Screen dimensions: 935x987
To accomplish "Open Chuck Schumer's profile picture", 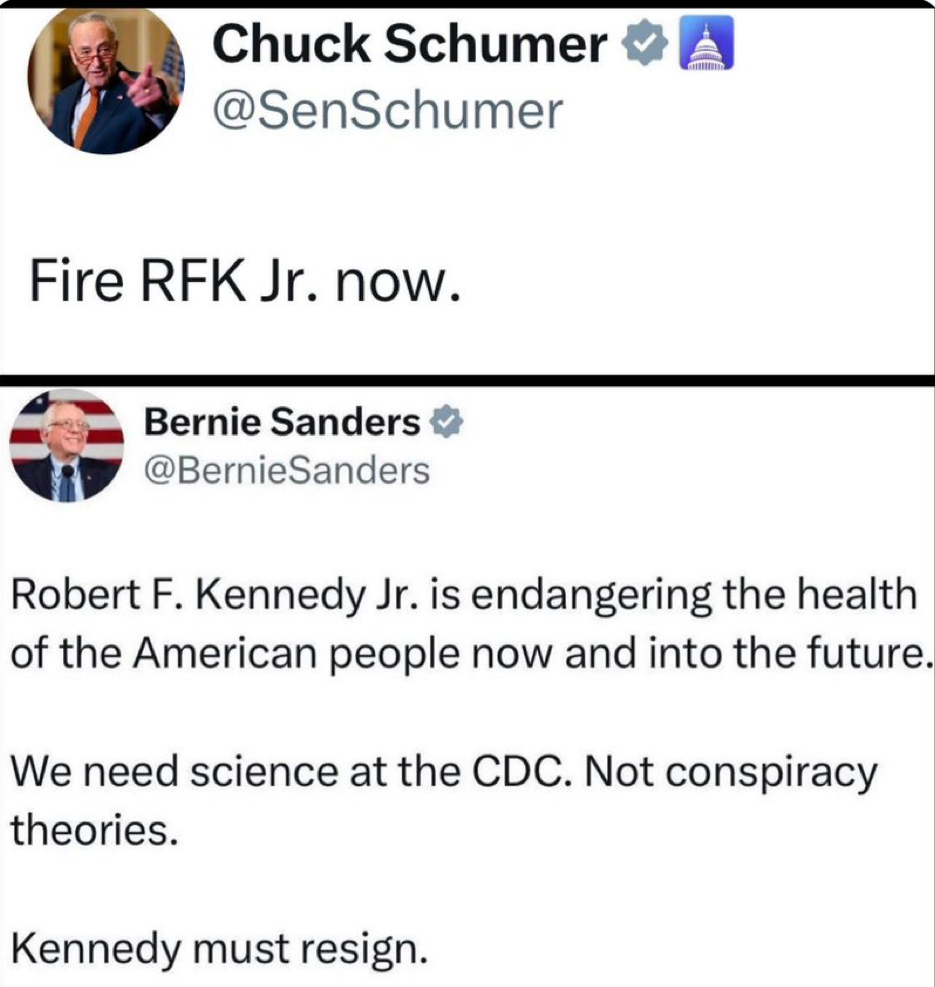I will click(x=106, y=81).
